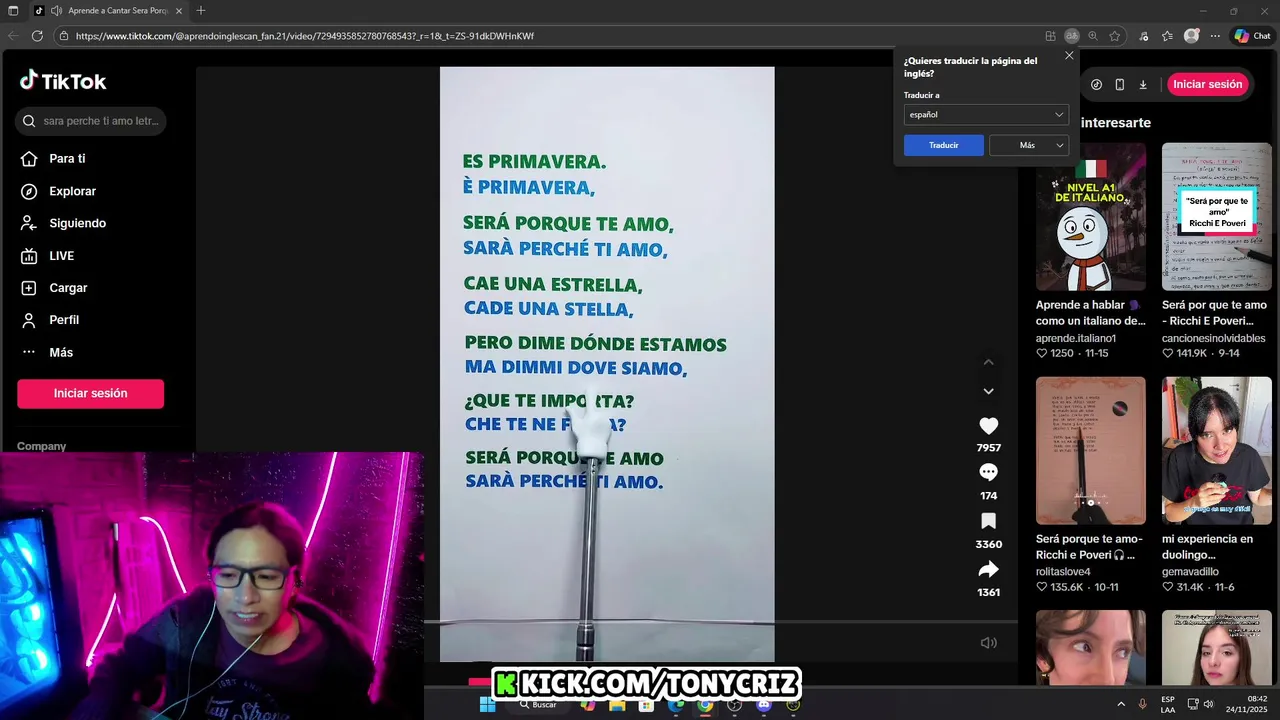Open browser settings ellipsis menu
Image resolution: width=1280 pixels, height=720 pixels.
tap(1215, 36)
